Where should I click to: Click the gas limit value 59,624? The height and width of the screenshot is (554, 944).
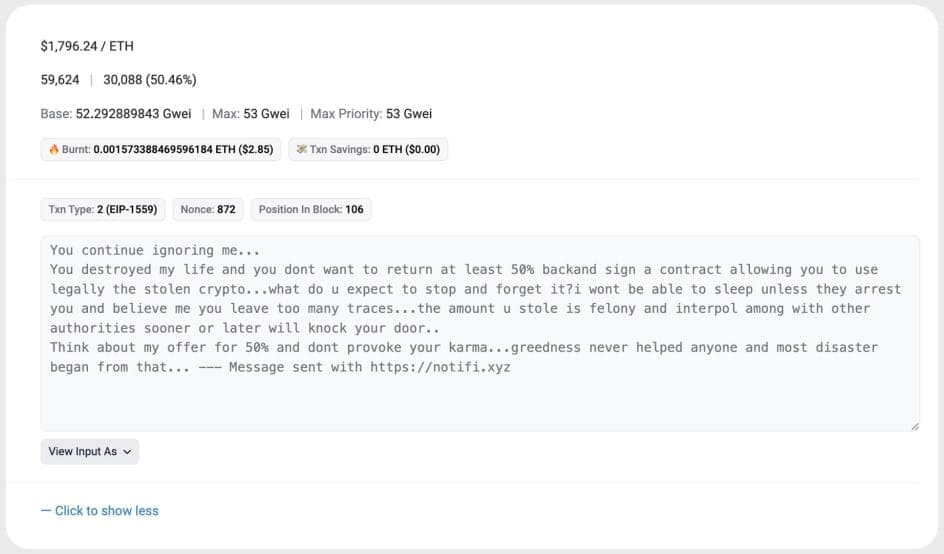click(x=60, y=80)
